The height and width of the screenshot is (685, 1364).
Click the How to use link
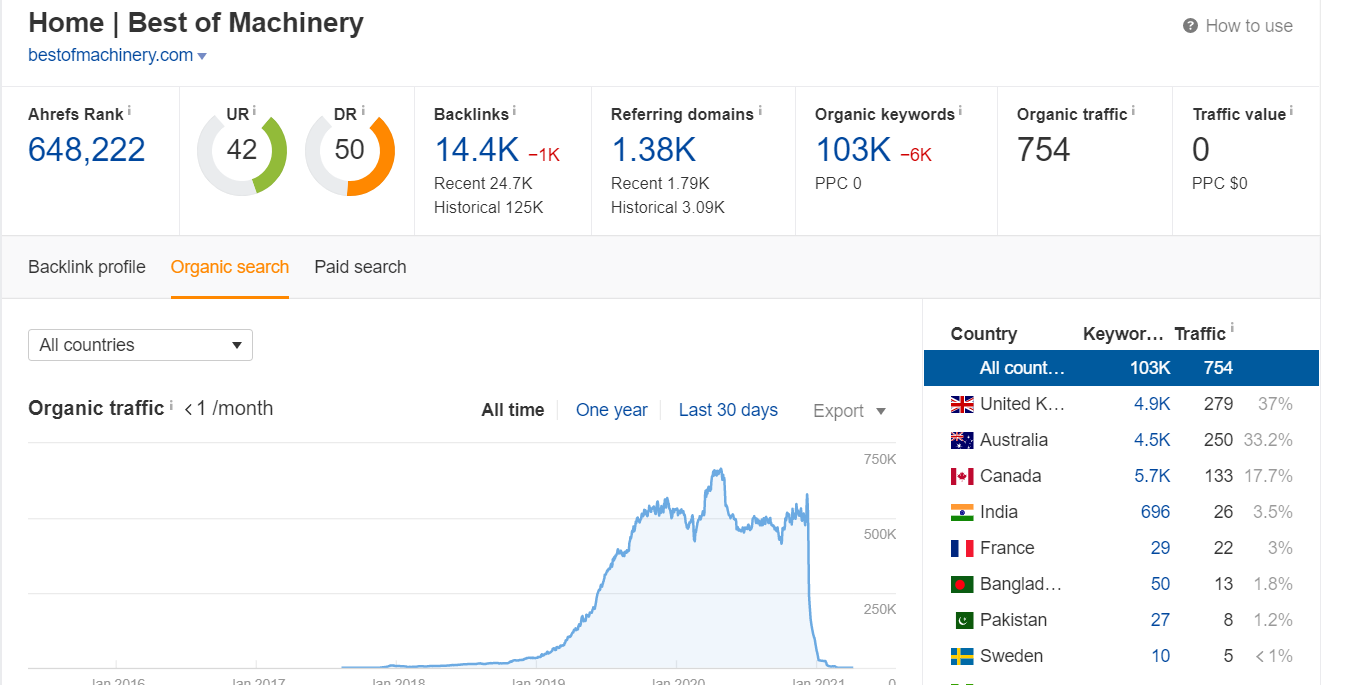[1249, 26]
